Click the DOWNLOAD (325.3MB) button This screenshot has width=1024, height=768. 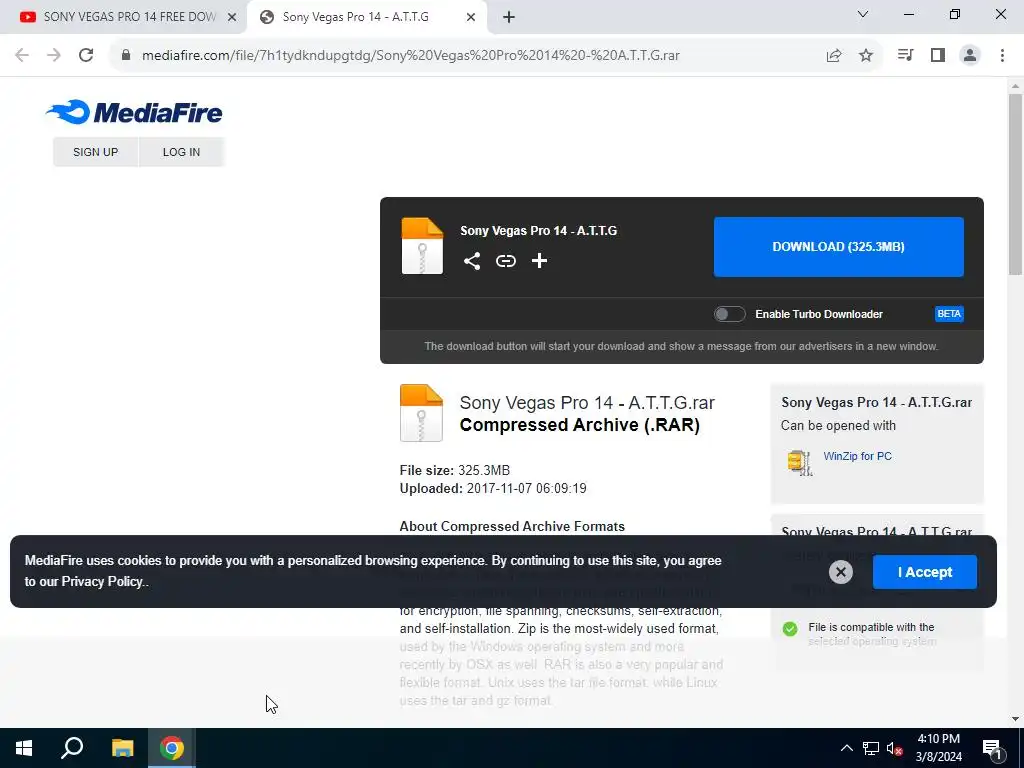pyautogui.click(x=839, y=247)
